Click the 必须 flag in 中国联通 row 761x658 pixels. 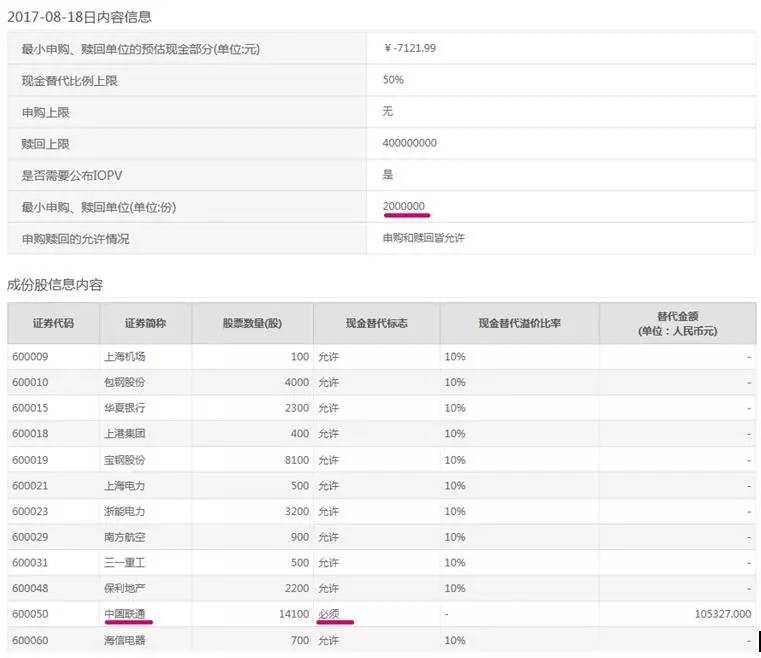click(x=329, y=614)
